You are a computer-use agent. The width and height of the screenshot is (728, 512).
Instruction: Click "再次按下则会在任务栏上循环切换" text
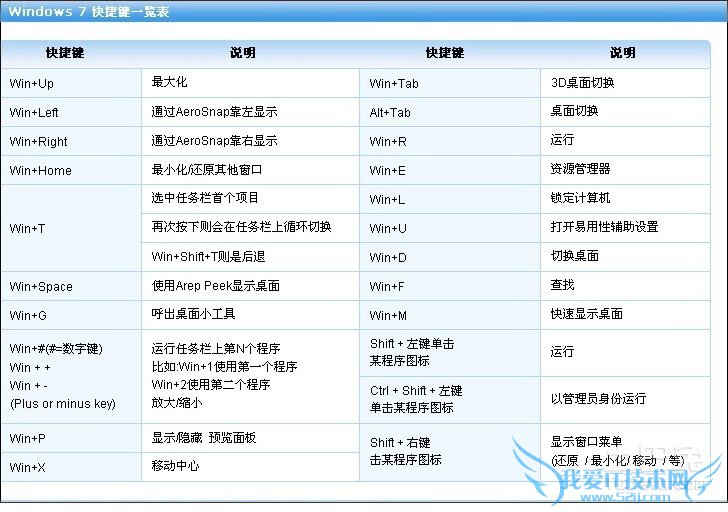click(x=241, y=227)
